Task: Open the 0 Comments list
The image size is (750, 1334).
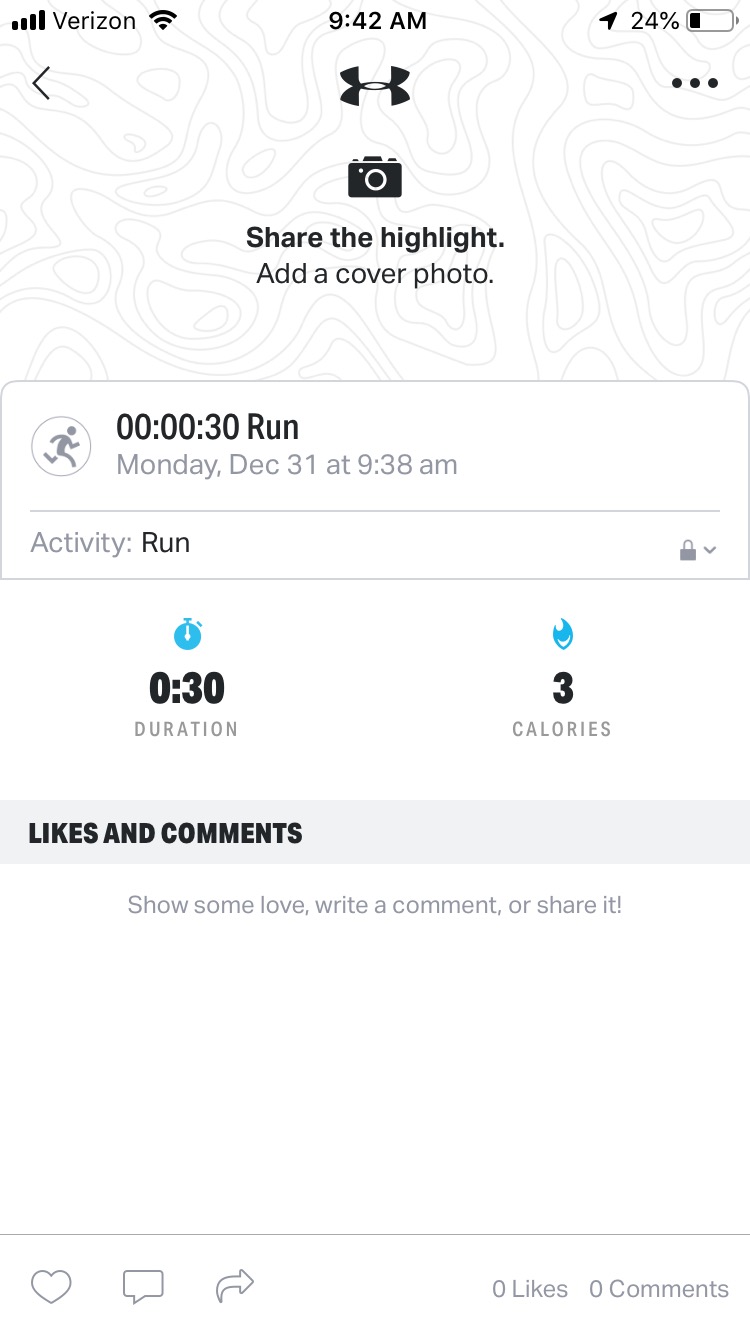Action: (659, 1289)
